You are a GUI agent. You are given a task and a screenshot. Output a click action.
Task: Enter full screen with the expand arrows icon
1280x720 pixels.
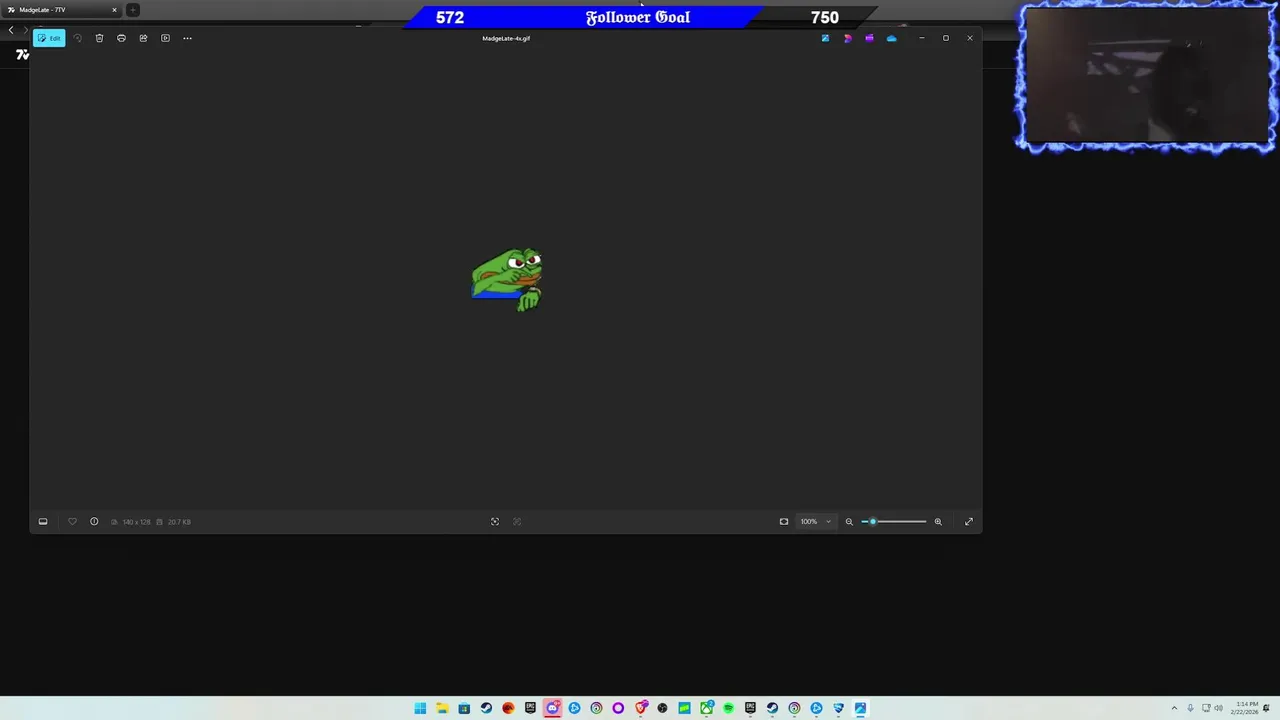[968, 521]
